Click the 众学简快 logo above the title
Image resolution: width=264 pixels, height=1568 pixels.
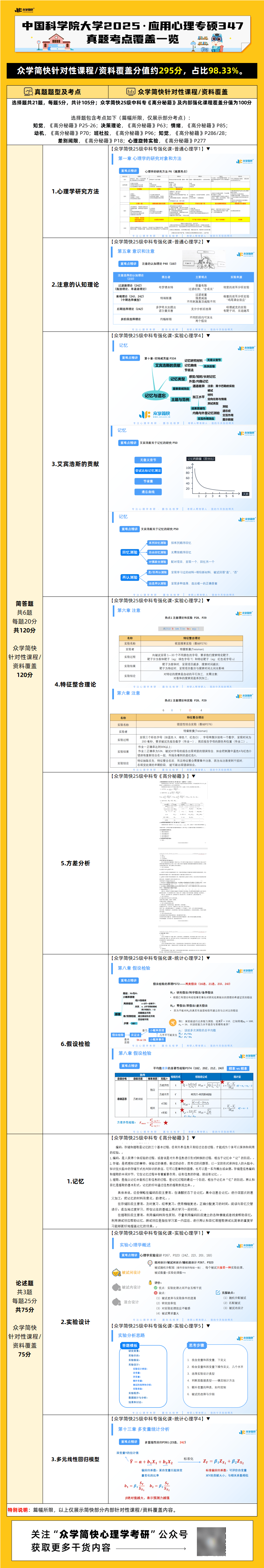(25, 10)
